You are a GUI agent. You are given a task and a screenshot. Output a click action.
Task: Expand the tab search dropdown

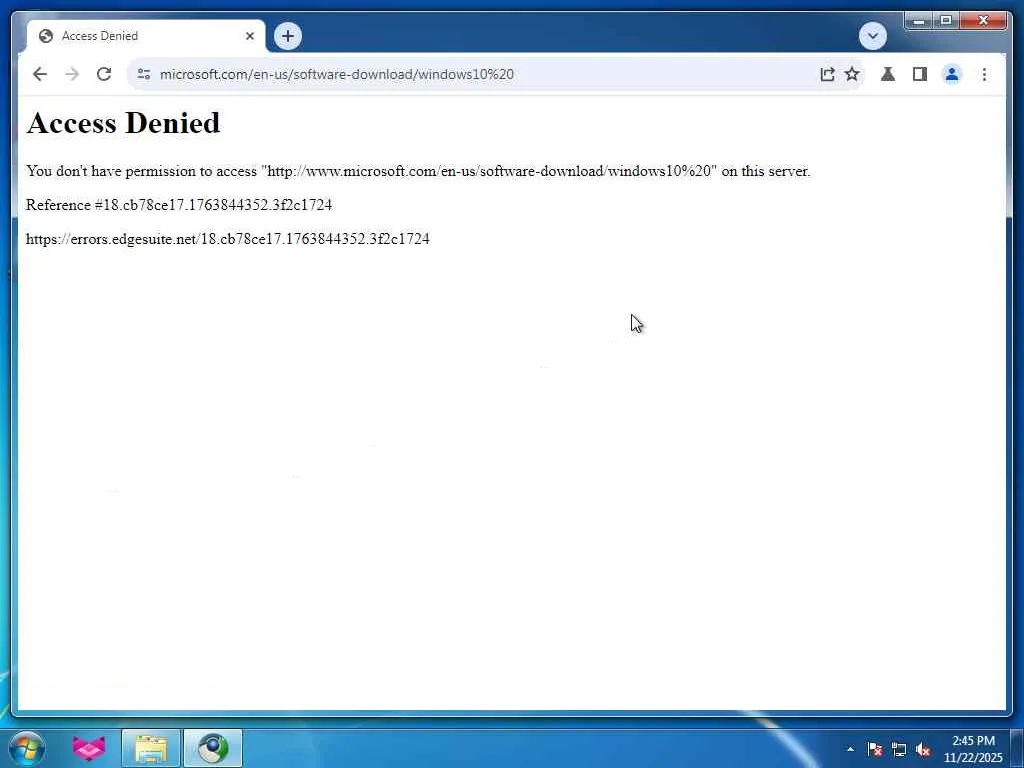872,36
